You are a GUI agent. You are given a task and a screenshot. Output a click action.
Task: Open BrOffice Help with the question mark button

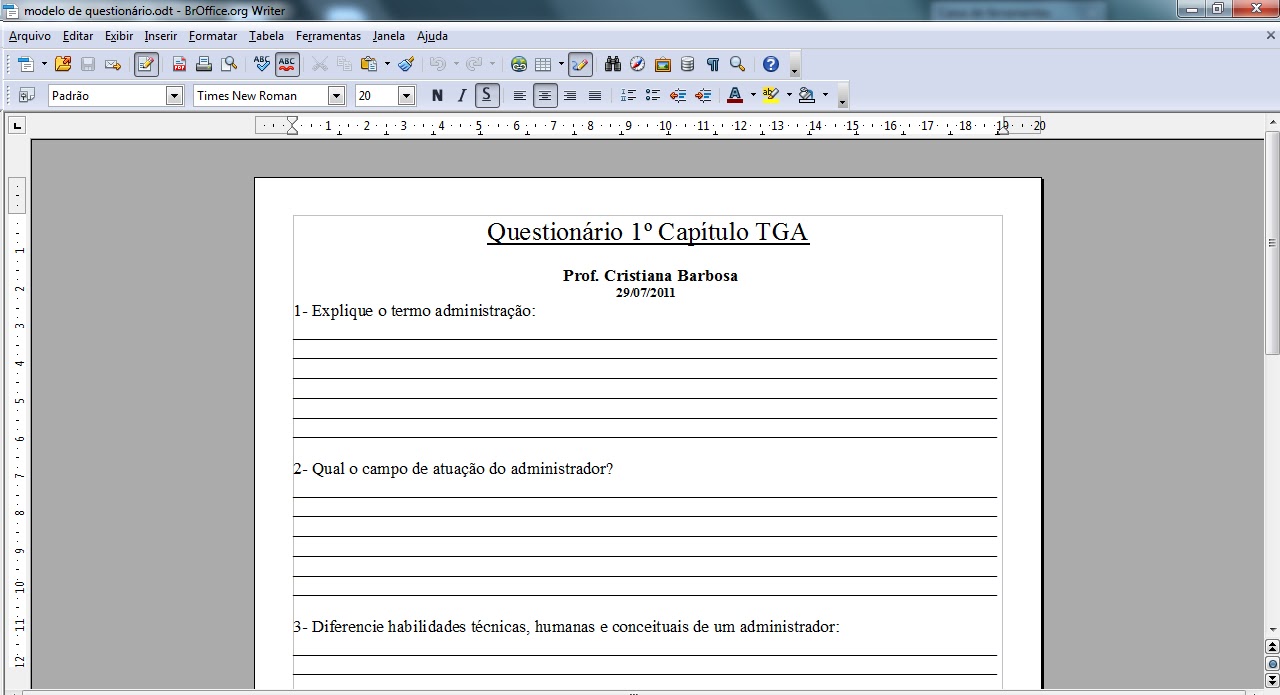[x=769, y=63]
